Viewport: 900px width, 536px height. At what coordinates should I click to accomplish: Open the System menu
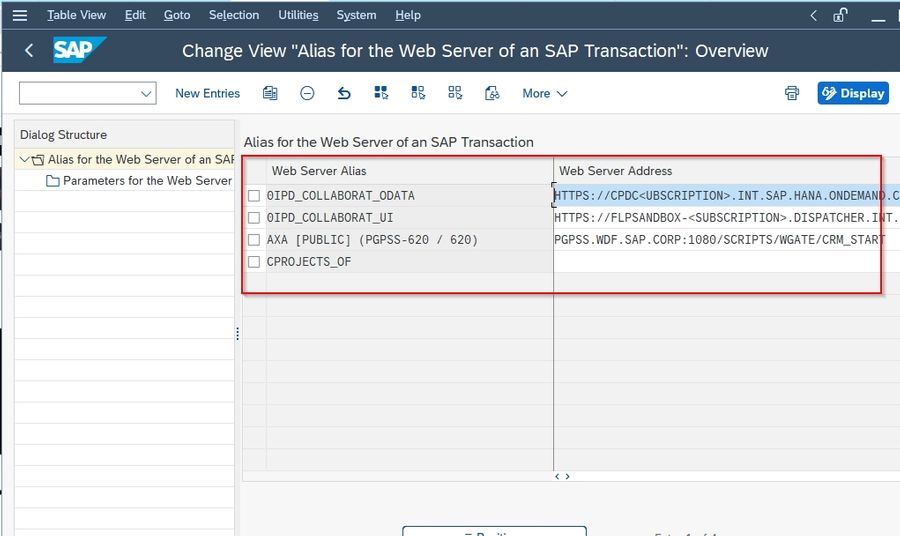pyautogui.click(x=356, y=15)
